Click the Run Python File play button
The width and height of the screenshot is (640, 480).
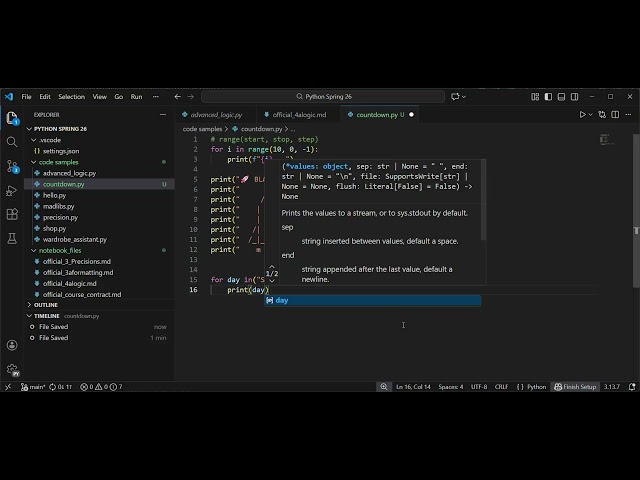(582, 115)
